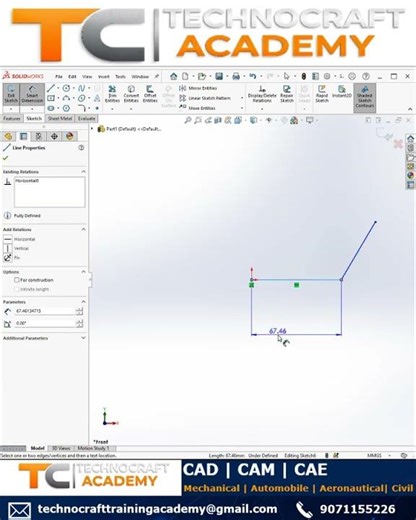Open Line tool dropdown arrow
This screenshot has width=416, height=520.
point(58,88)
